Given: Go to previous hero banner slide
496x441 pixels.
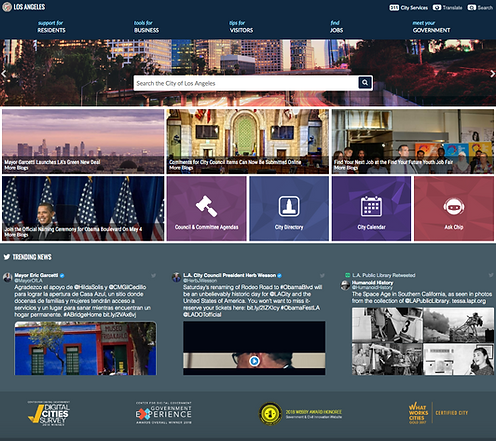Looking at the screenshot, I should (4, 74).
